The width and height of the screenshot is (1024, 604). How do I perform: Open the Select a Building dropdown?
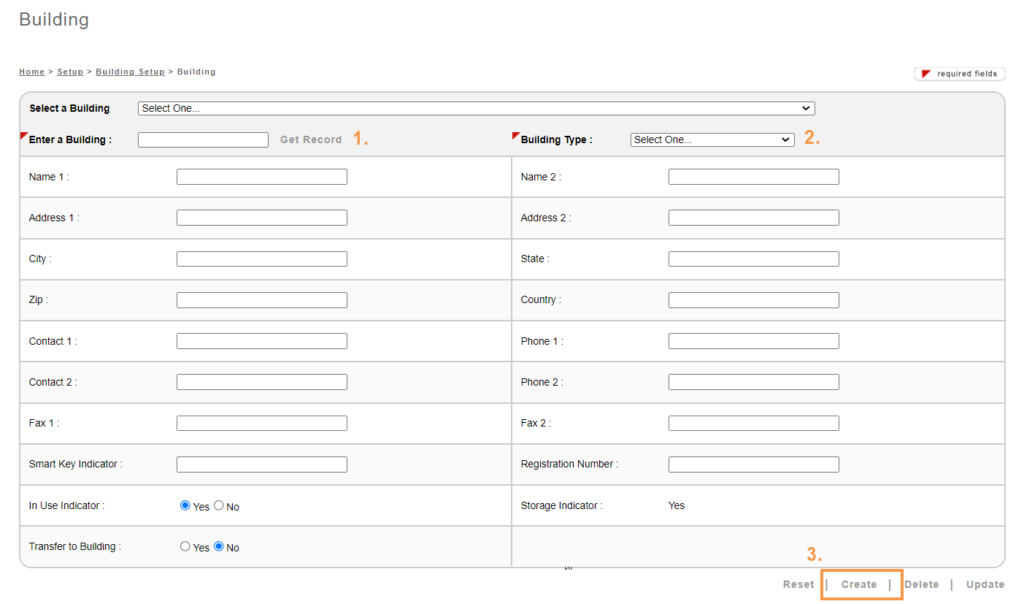point(476,108)
